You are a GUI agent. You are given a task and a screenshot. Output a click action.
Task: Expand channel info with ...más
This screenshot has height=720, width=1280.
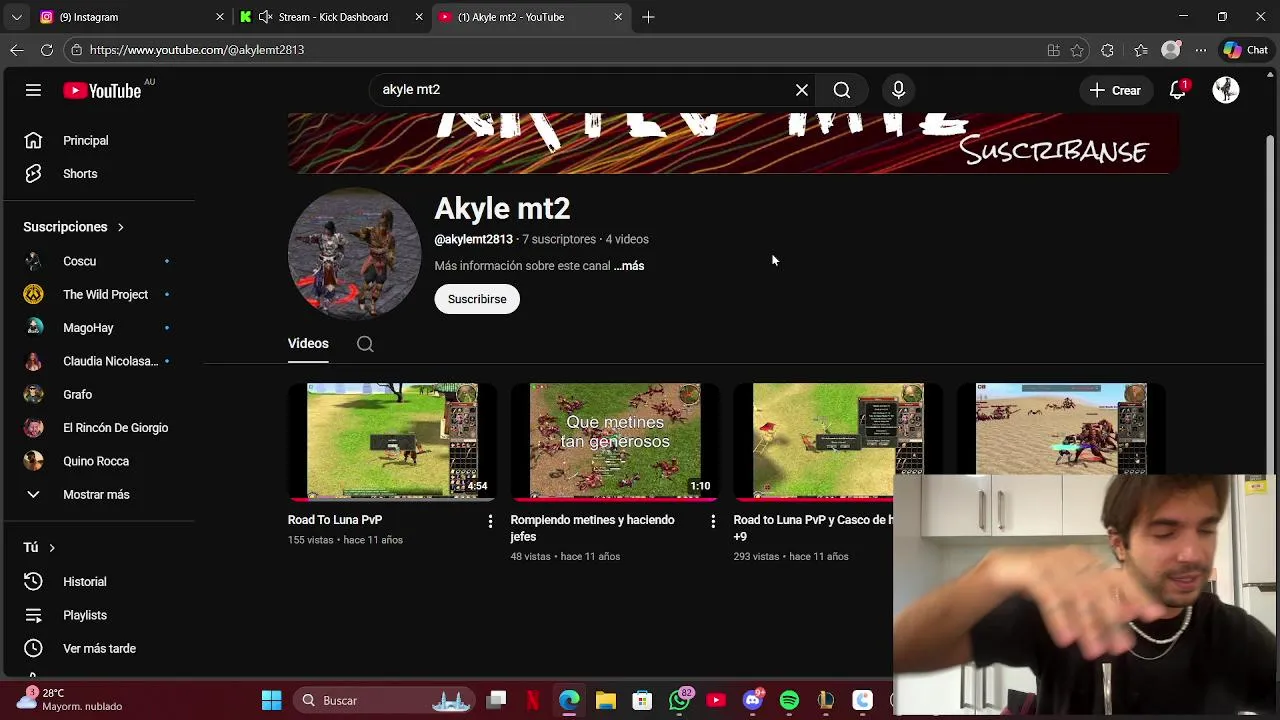click(x=629, y=266)
